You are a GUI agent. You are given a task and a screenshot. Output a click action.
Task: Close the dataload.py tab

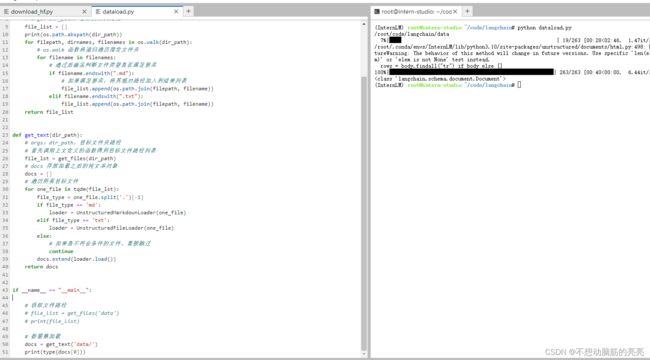pos(176,12)
